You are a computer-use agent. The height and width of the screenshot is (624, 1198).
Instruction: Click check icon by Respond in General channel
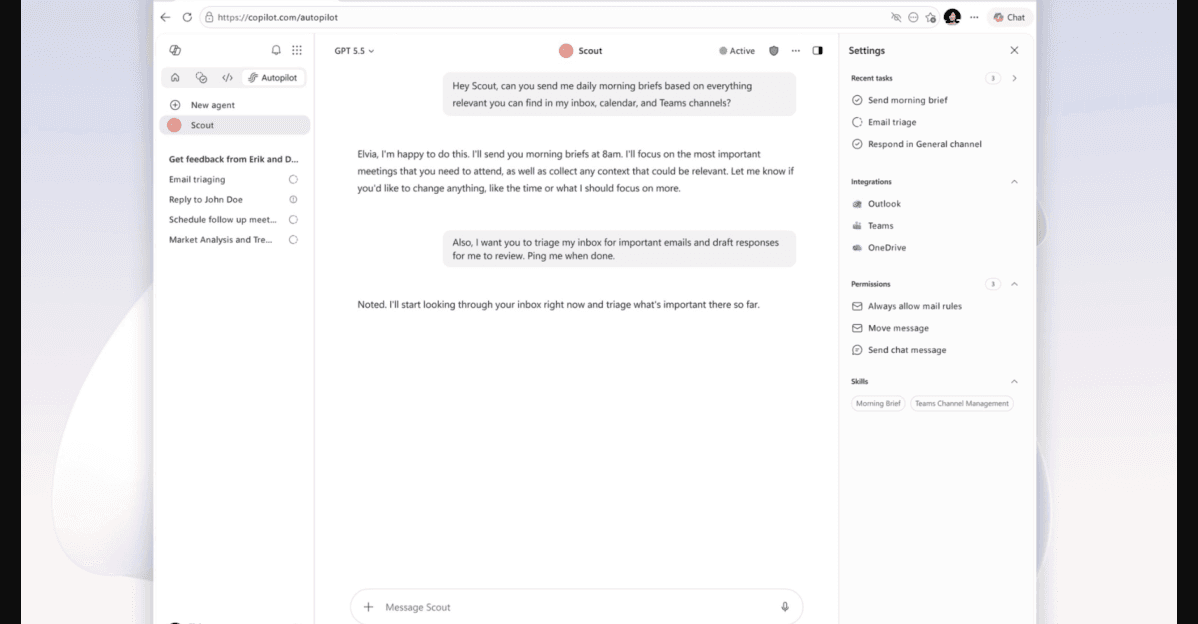click(857, 144)
